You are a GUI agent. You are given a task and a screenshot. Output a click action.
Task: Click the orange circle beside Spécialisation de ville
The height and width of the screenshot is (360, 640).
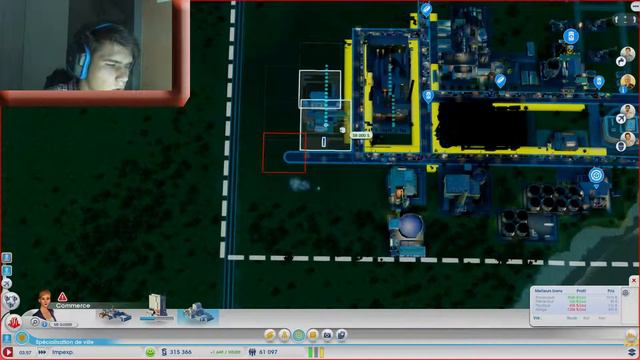pos(22,338)
